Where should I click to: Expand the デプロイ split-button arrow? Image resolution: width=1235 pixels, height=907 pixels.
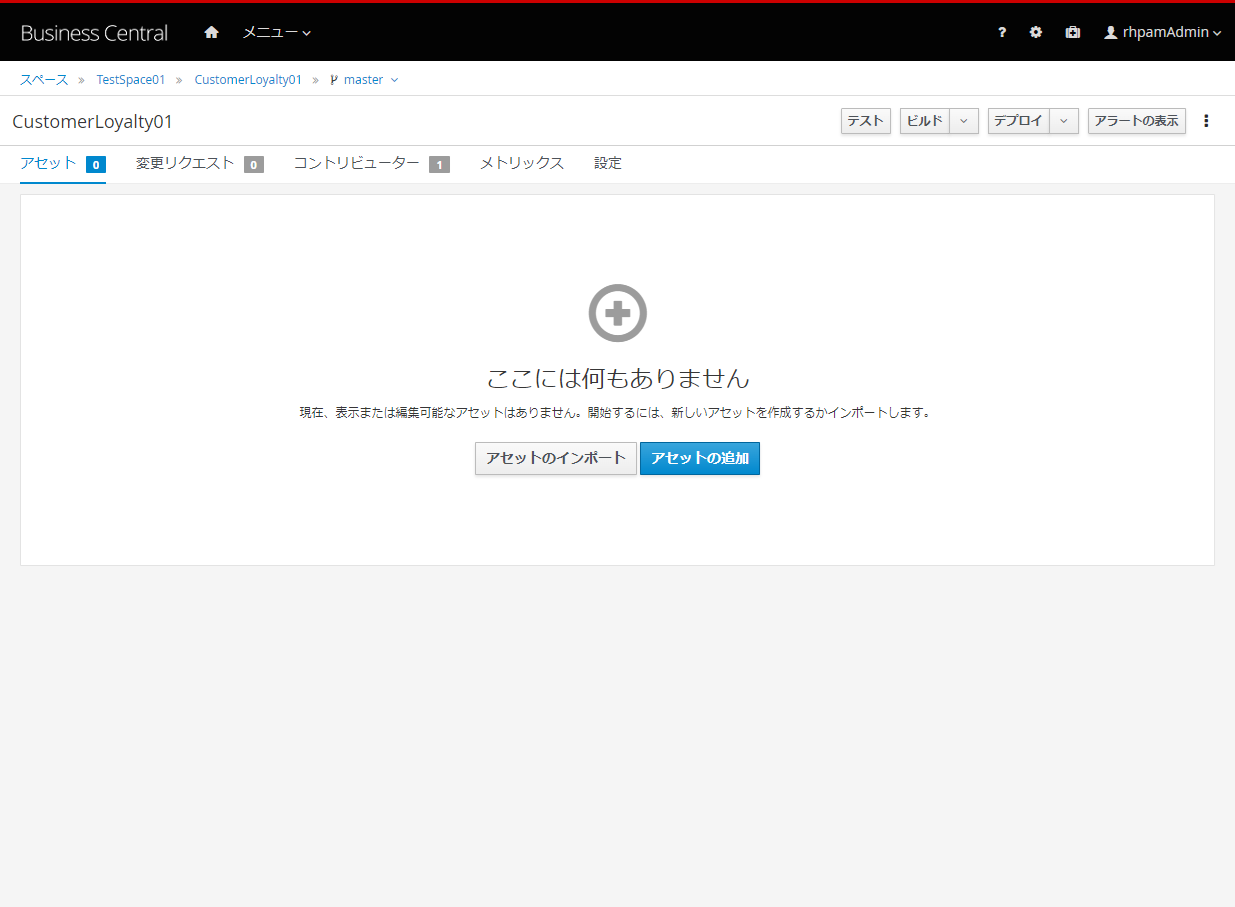(x=1064, y=121)
